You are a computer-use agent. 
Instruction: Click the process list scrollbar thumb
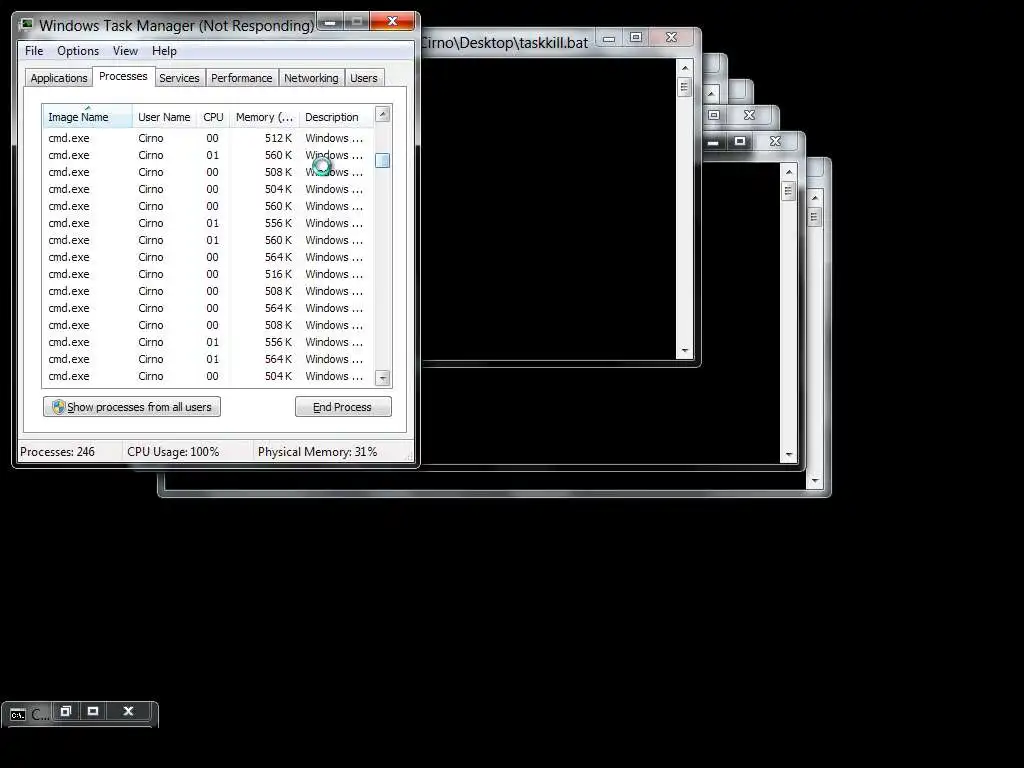coord(383,160)
